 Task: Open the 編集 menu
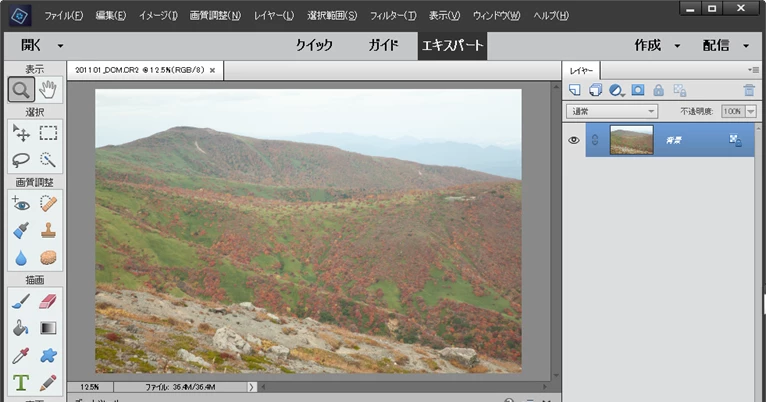point(110,16)
